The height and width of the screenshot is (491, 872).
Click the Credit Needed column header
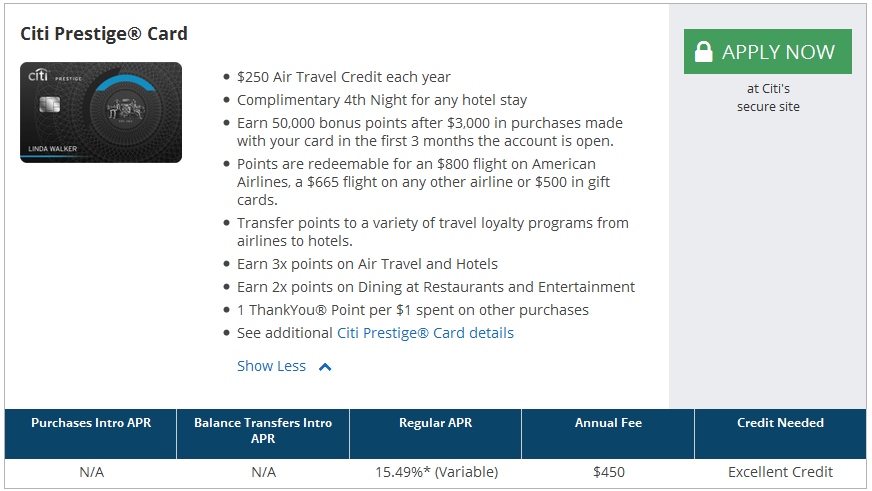click(x=780, y=423)
